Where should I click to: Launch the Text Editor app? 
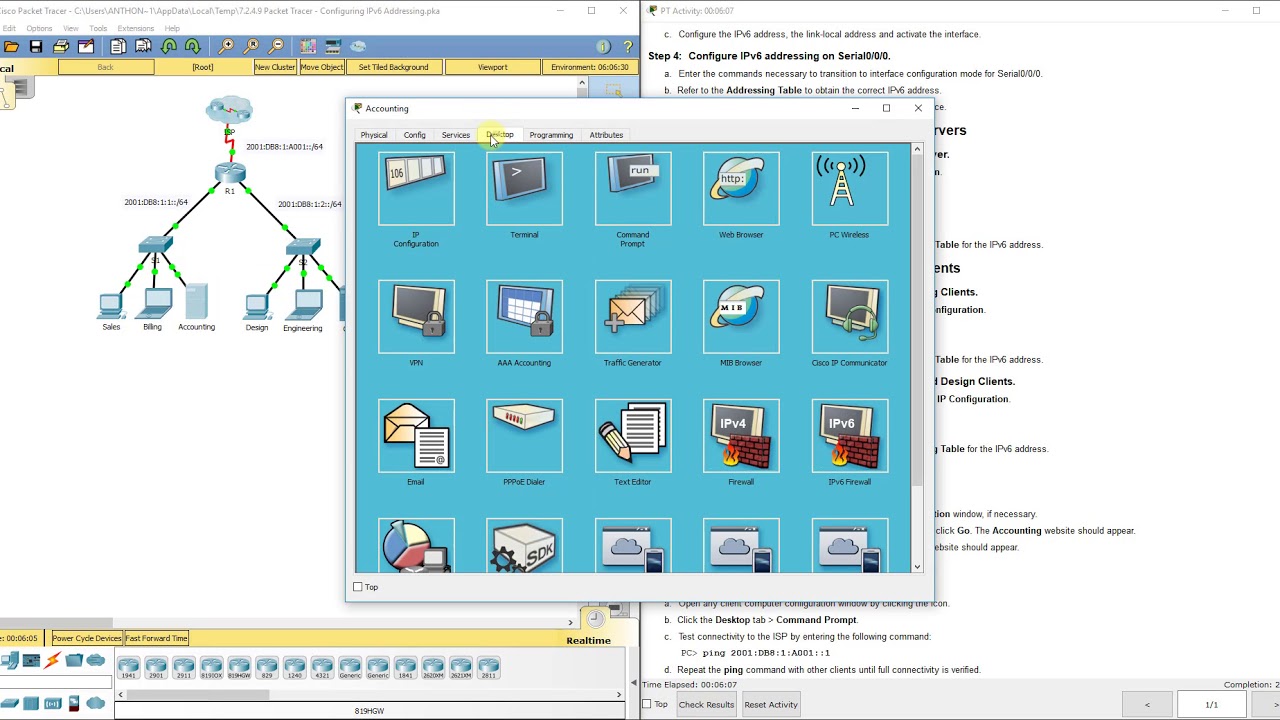click(632, 436)
